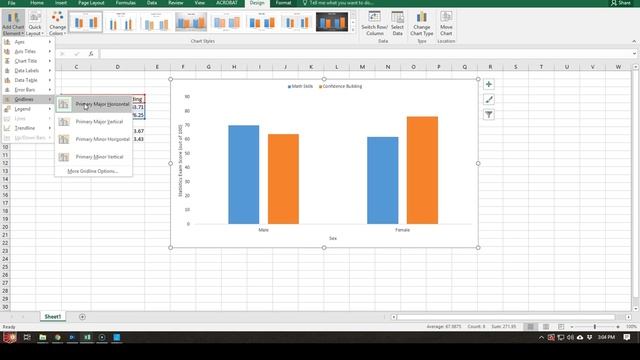Click the horizontal scrollbar track
The width and height of the screenshot is (640, 360).
click(506, 317)
